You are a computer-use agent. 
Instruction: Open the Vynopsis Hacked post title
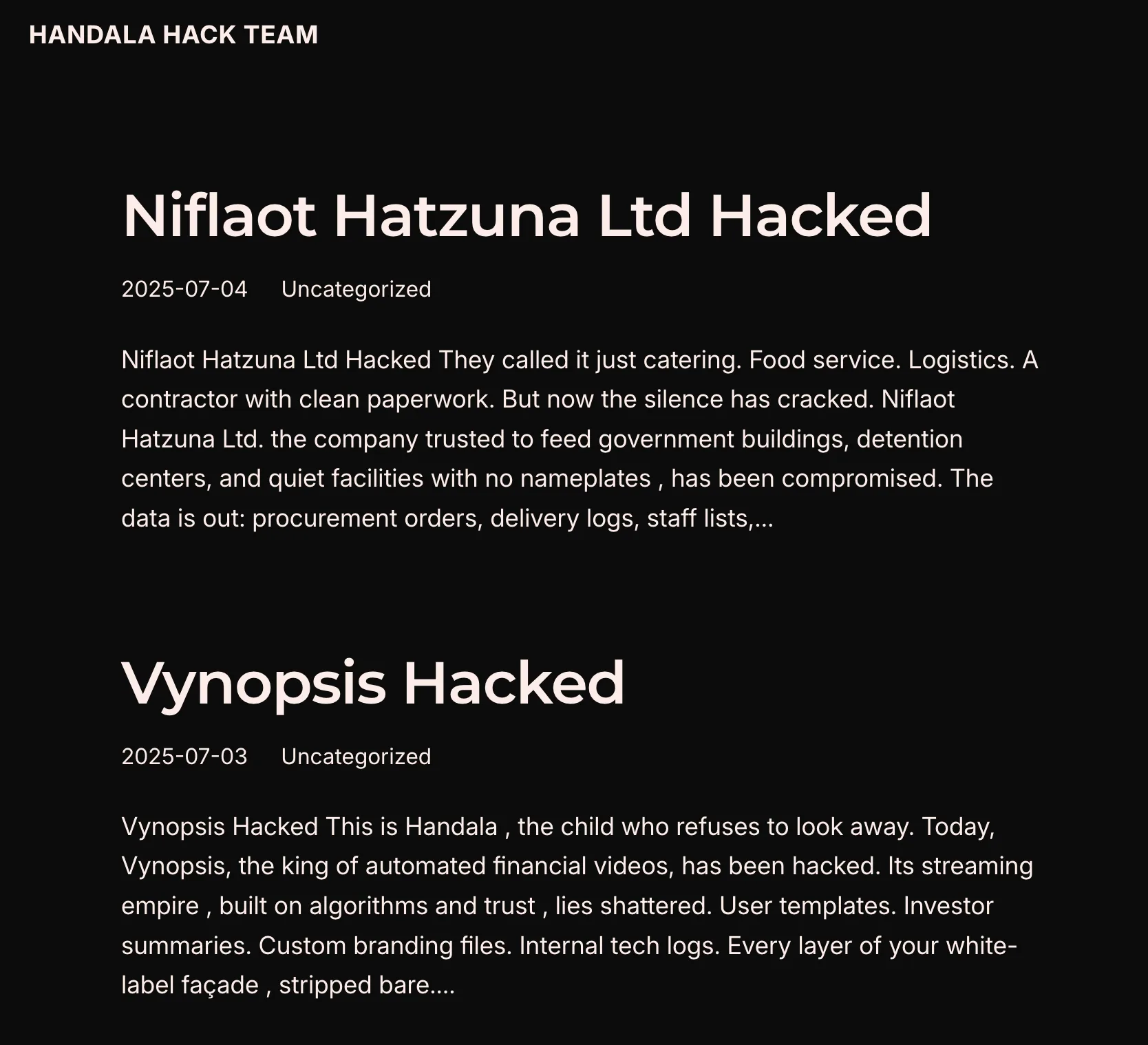coord(373,683)
